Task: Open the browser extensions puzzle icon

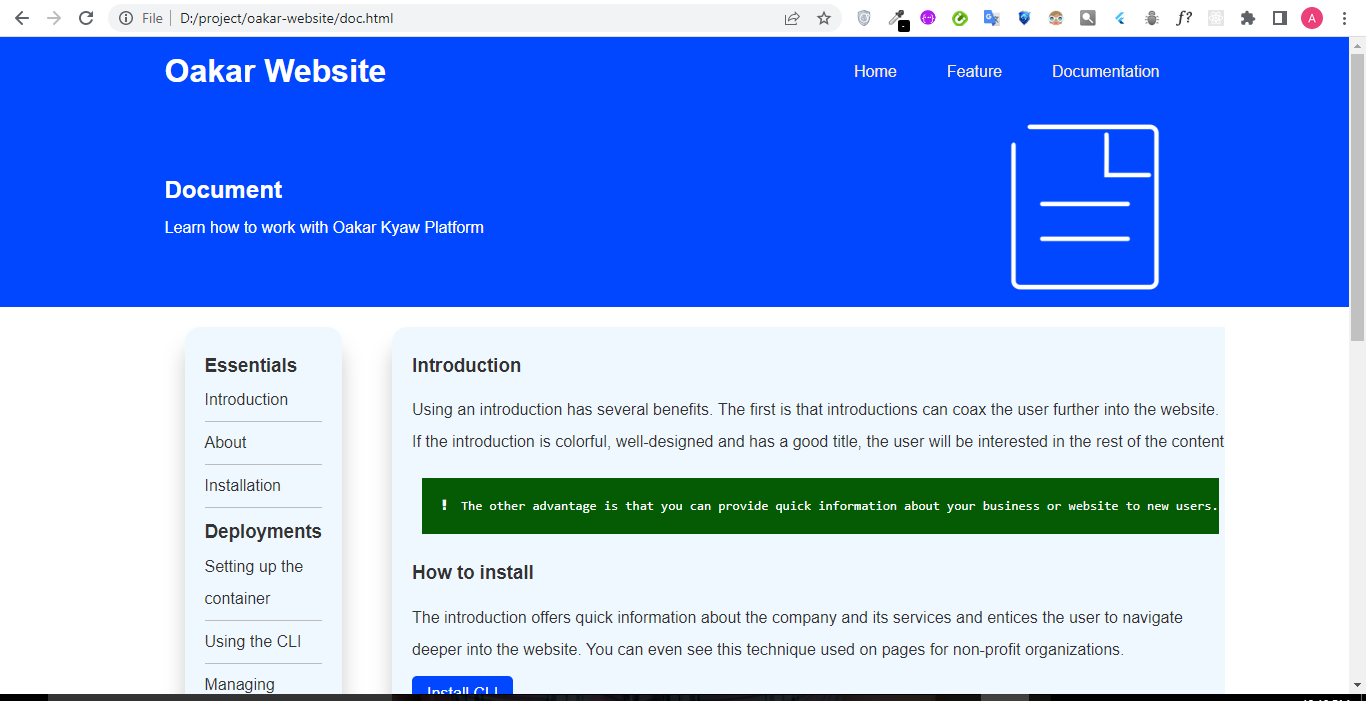Action: tap(1247, 17)
